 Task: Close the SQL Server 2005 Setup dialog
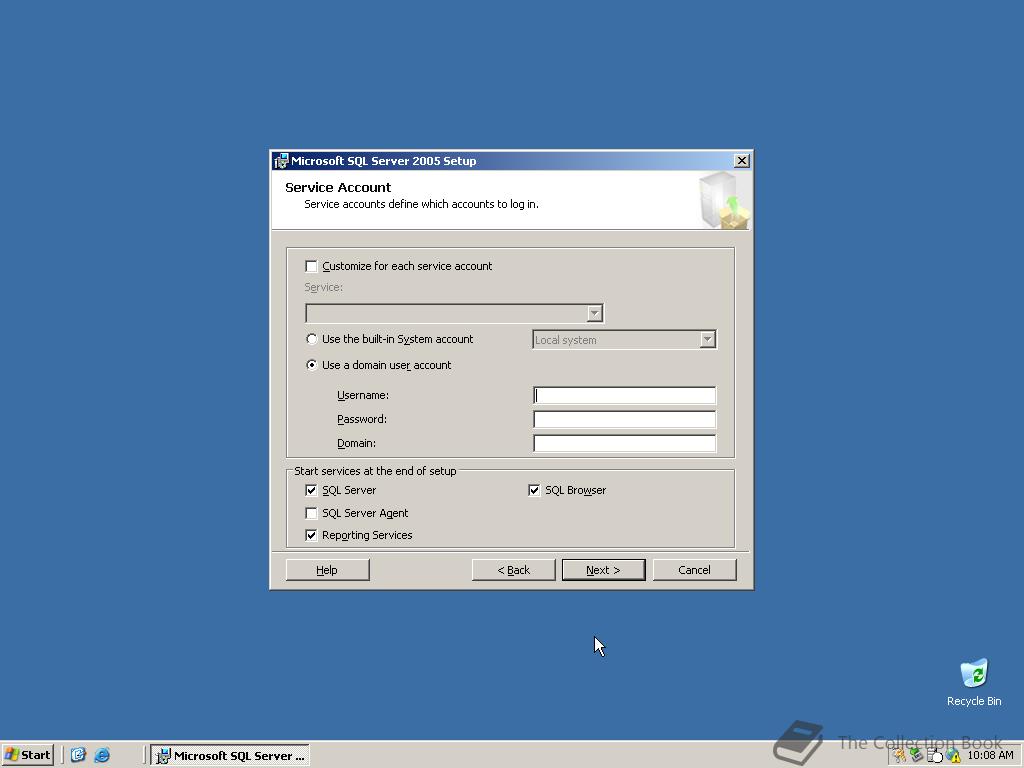point(742,161)
